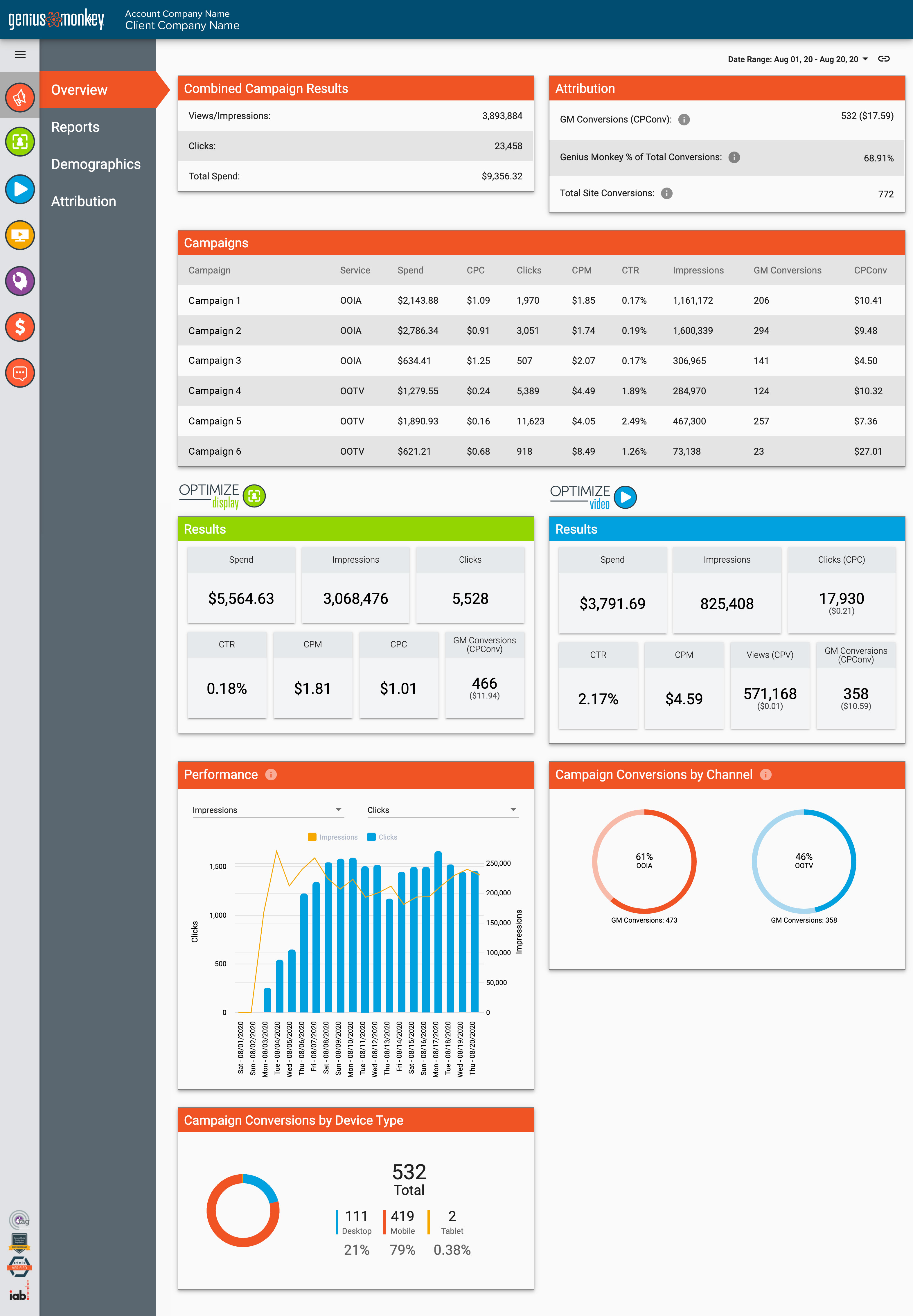Viewport: 913px width, 1316px height.
Task: Click the Conversions by Channel info icon
Action: coord(765,774)
